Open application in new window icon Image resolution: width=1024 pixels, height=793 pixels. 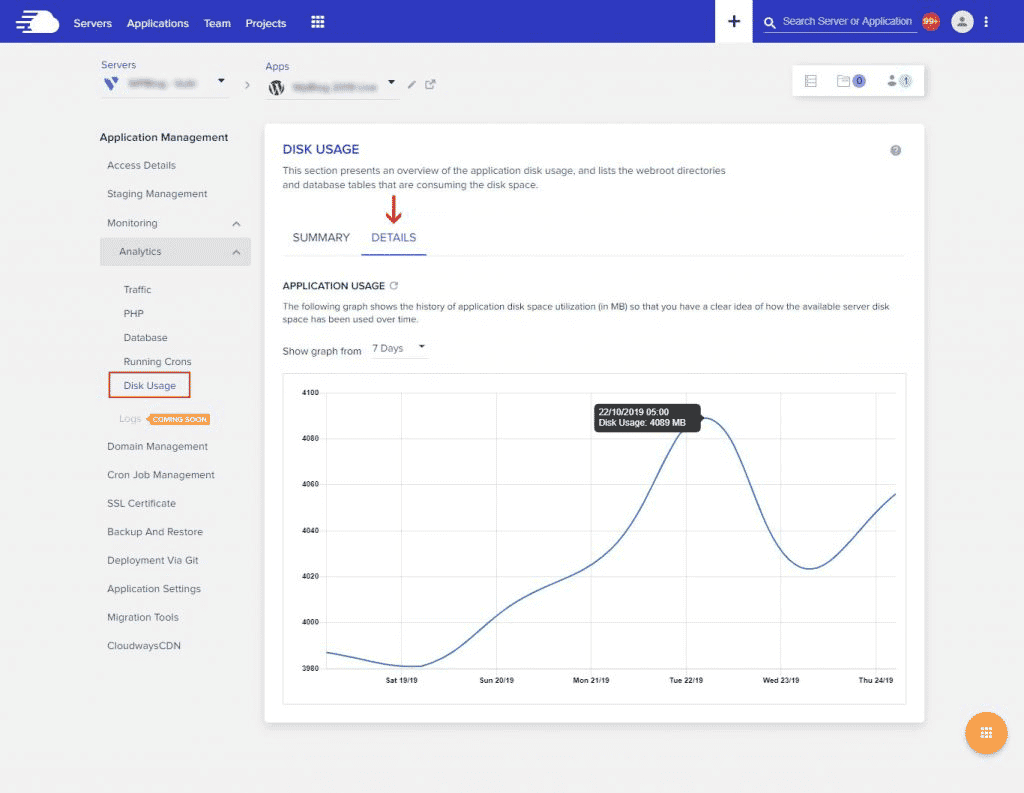pos(430,84)
